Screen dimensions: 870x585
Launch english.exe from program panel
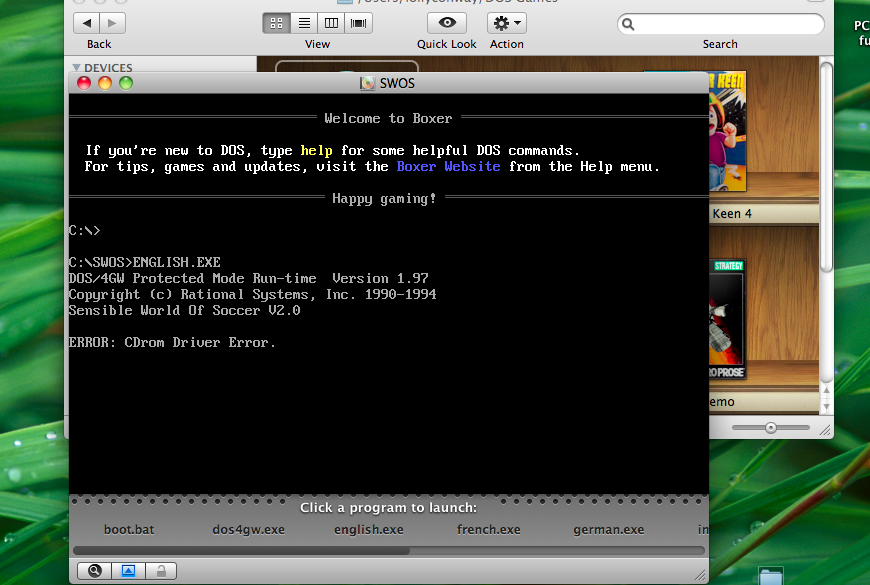(369, 530)
